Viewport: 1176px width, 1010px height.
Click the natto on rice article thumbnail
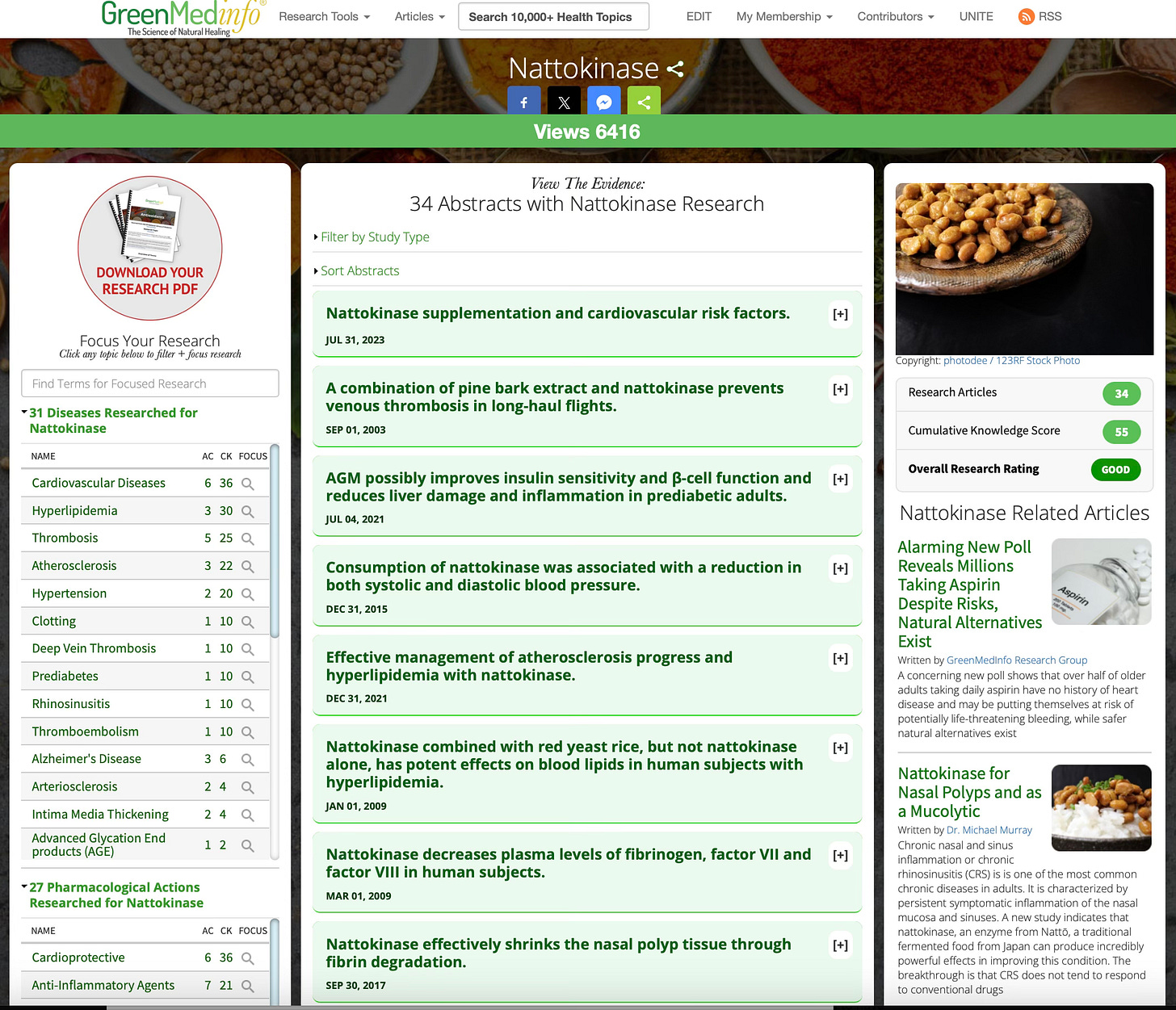[x=1101, y=807]
